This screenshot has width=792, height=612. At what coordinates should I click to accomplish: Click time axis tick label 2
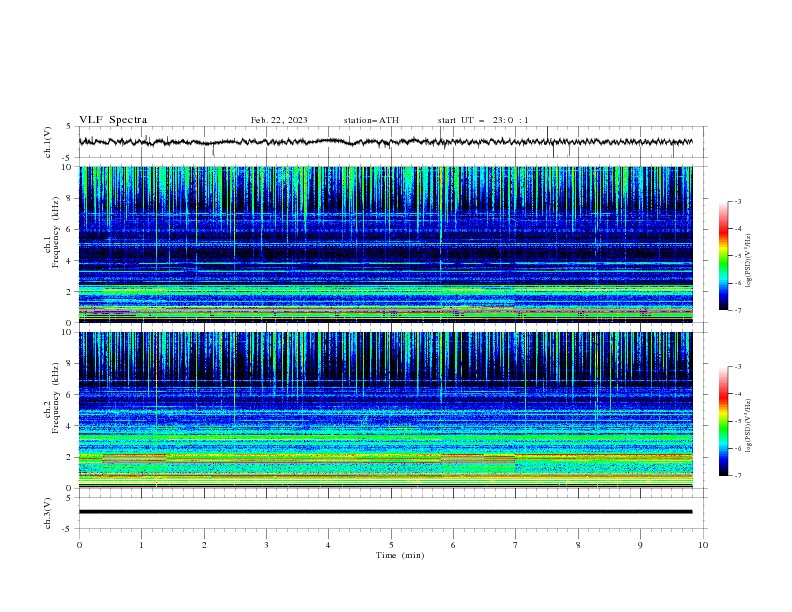point(204,545)
